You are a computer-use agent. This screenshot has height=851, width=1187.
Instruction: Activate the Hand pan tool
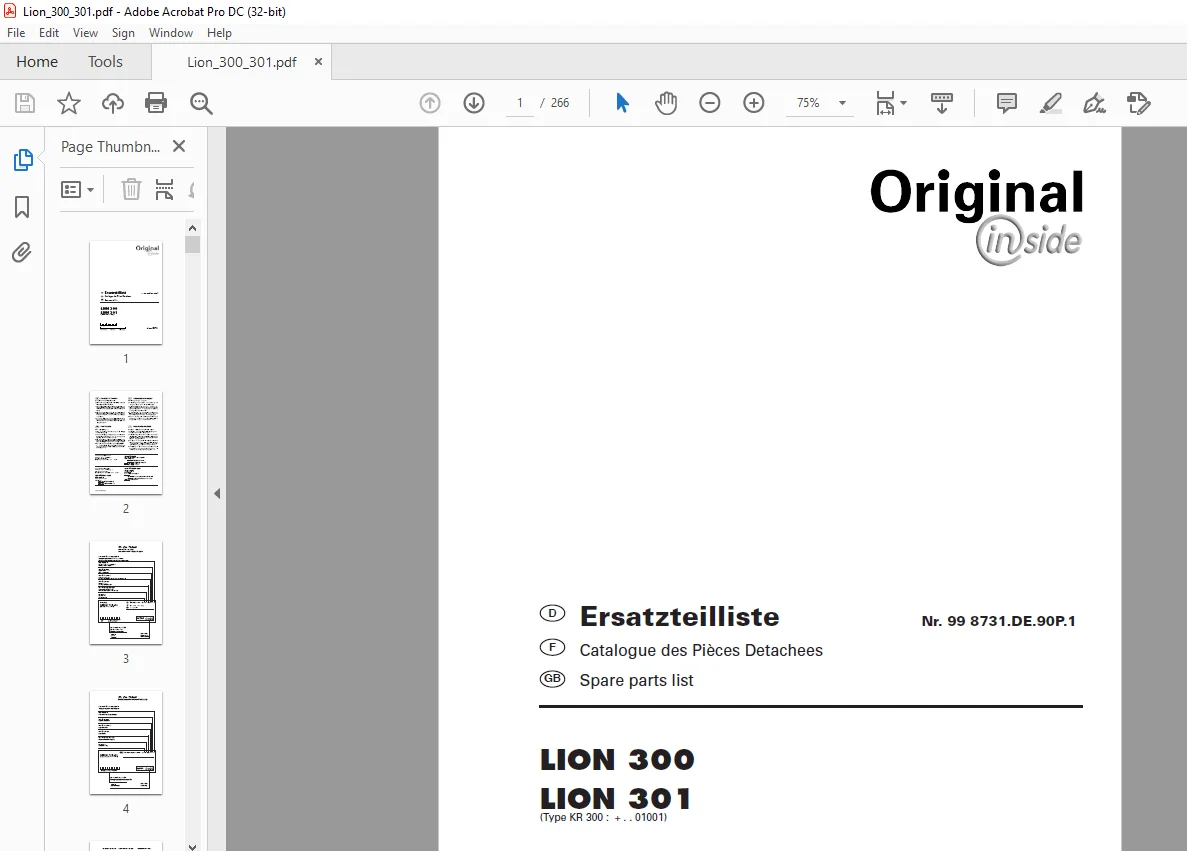(666, 103)
